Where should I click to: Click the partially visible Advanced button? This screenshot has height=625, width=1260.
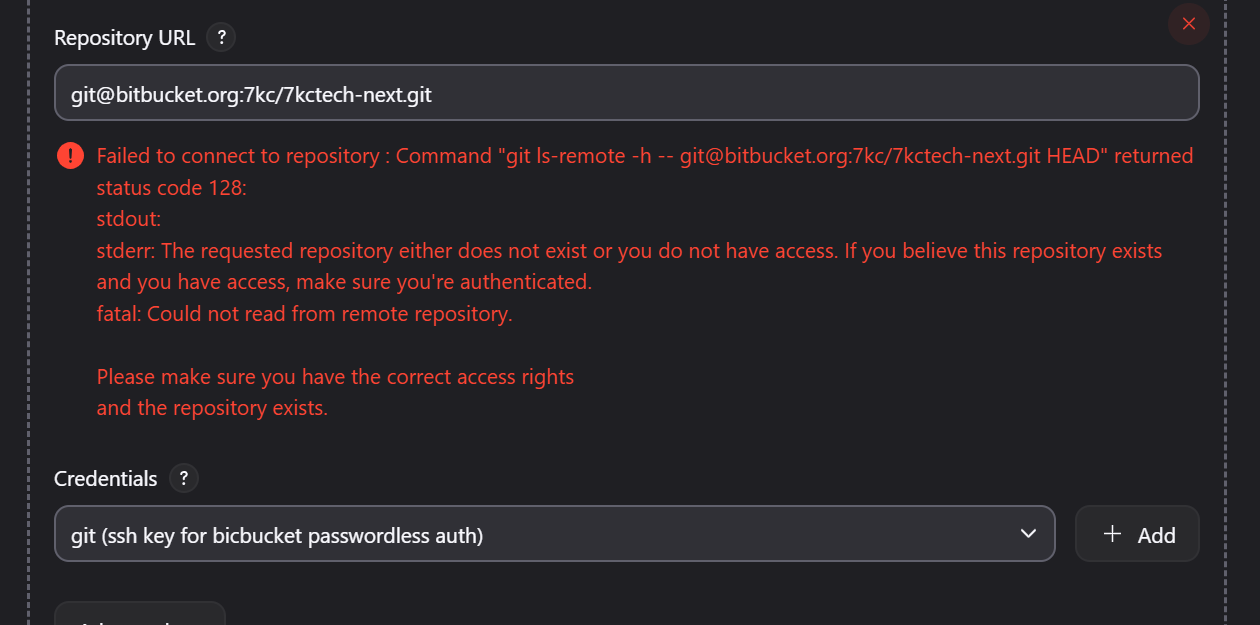pos(140,615)
